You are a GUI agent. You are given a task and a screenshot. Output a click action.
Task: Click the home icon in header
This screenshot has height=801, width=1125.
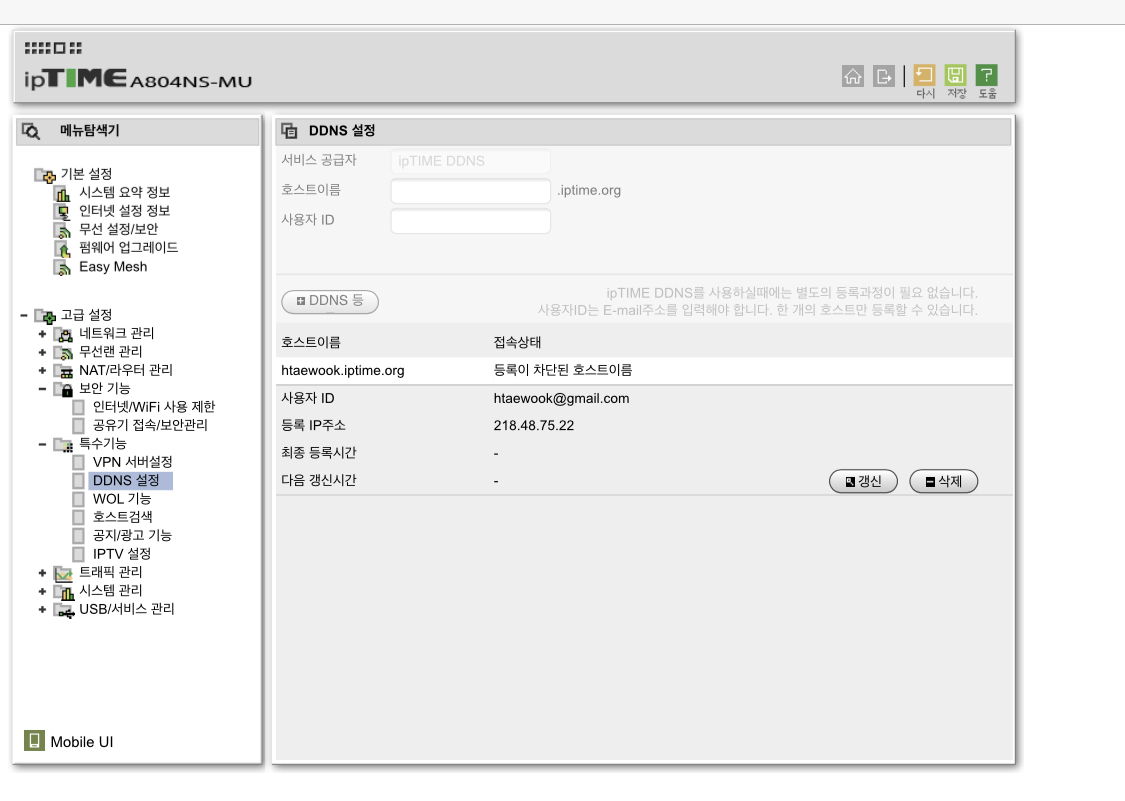point(852,76)
